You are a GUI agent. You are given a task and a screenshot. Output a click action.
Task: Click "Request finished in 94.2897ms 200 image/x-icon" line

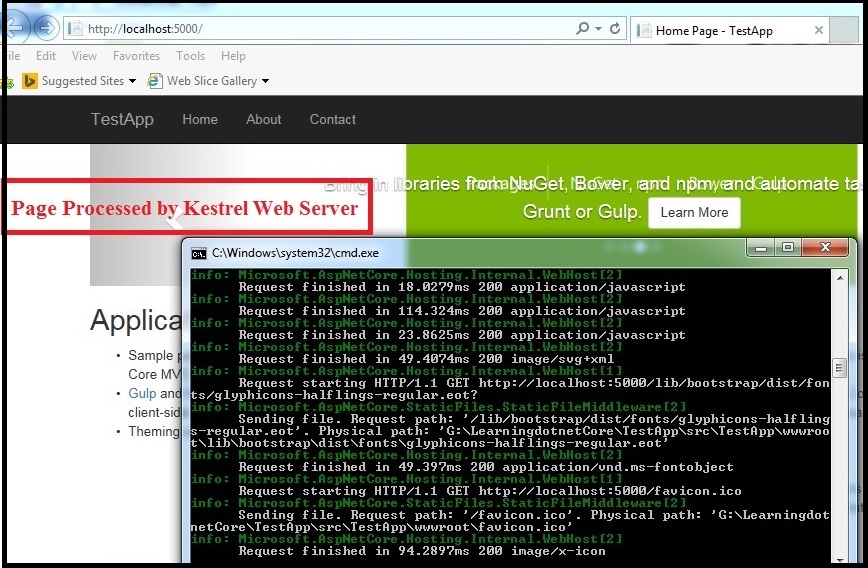(422, 551)
